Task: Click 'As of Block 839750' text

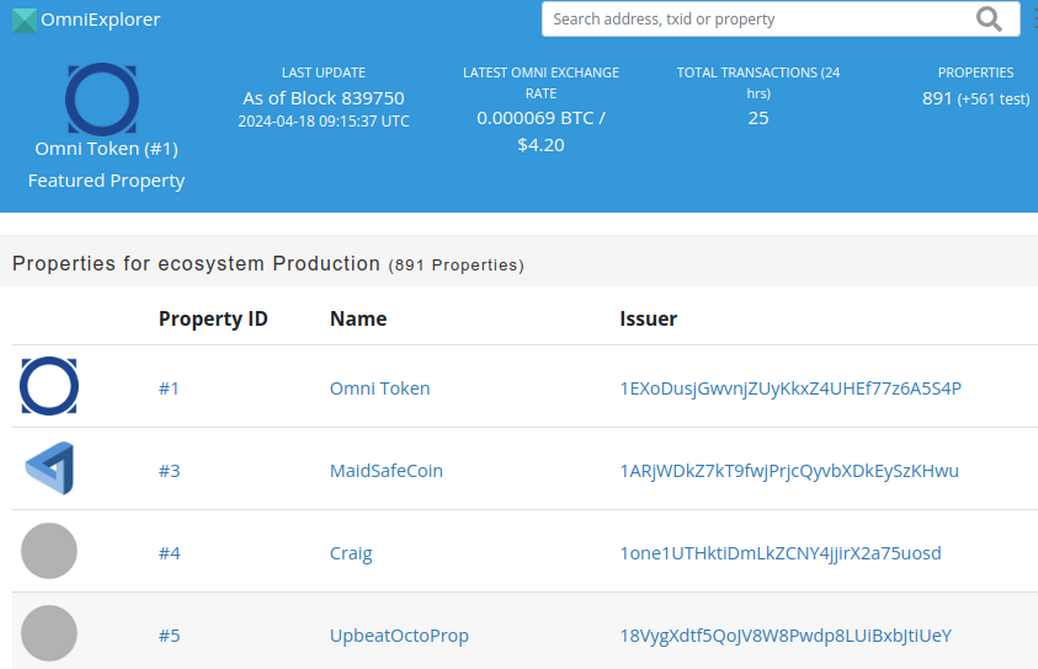Action: 324,98
